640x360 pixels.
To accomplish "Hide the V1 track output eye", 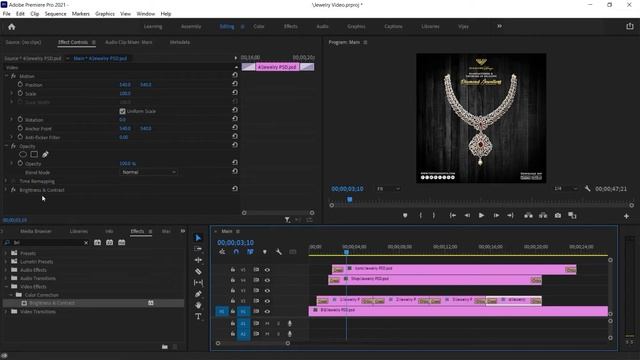I will 267,311.
